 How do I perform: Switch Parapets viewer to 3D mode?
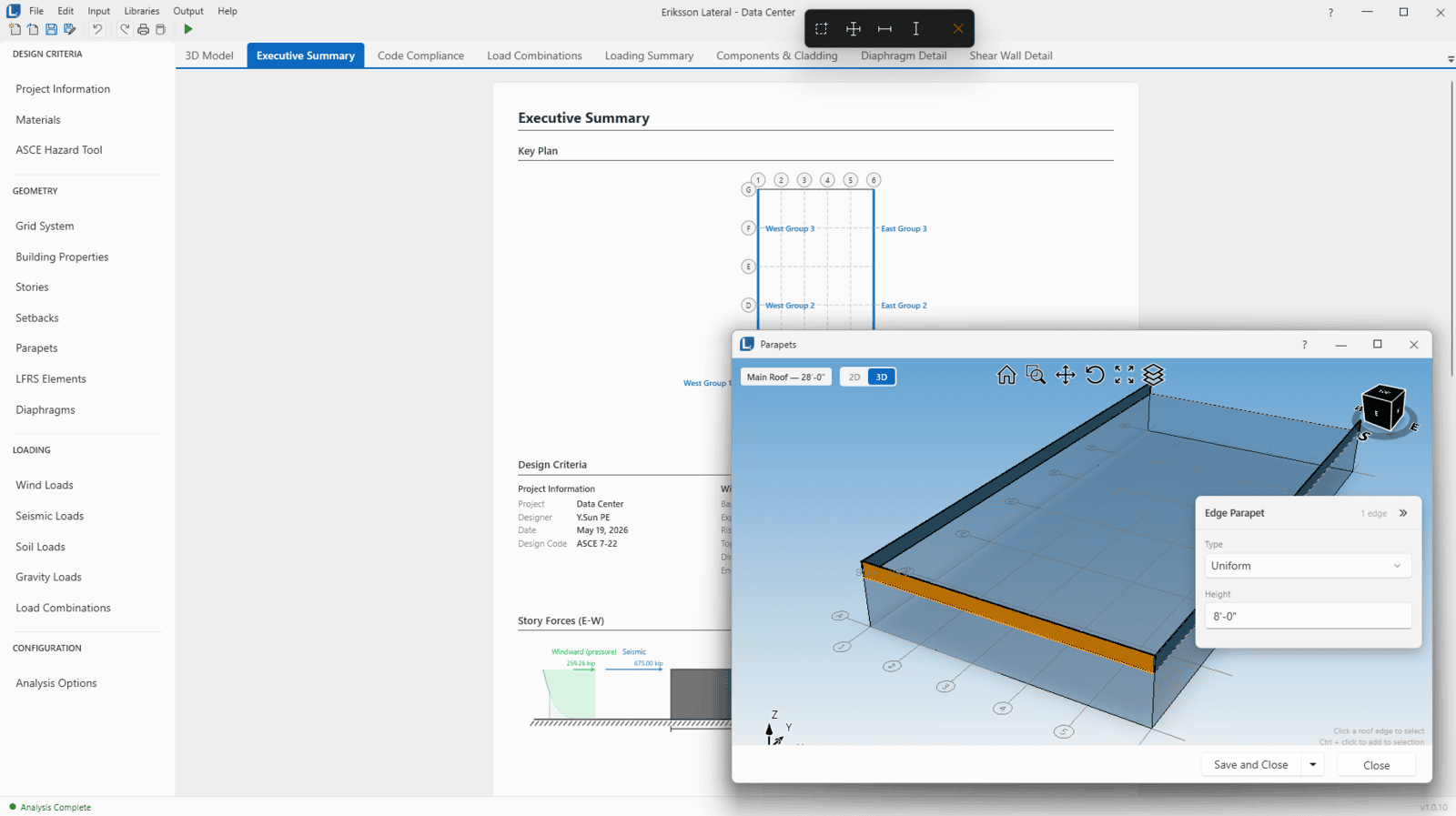pyautogui.click(x=882, y=377)
